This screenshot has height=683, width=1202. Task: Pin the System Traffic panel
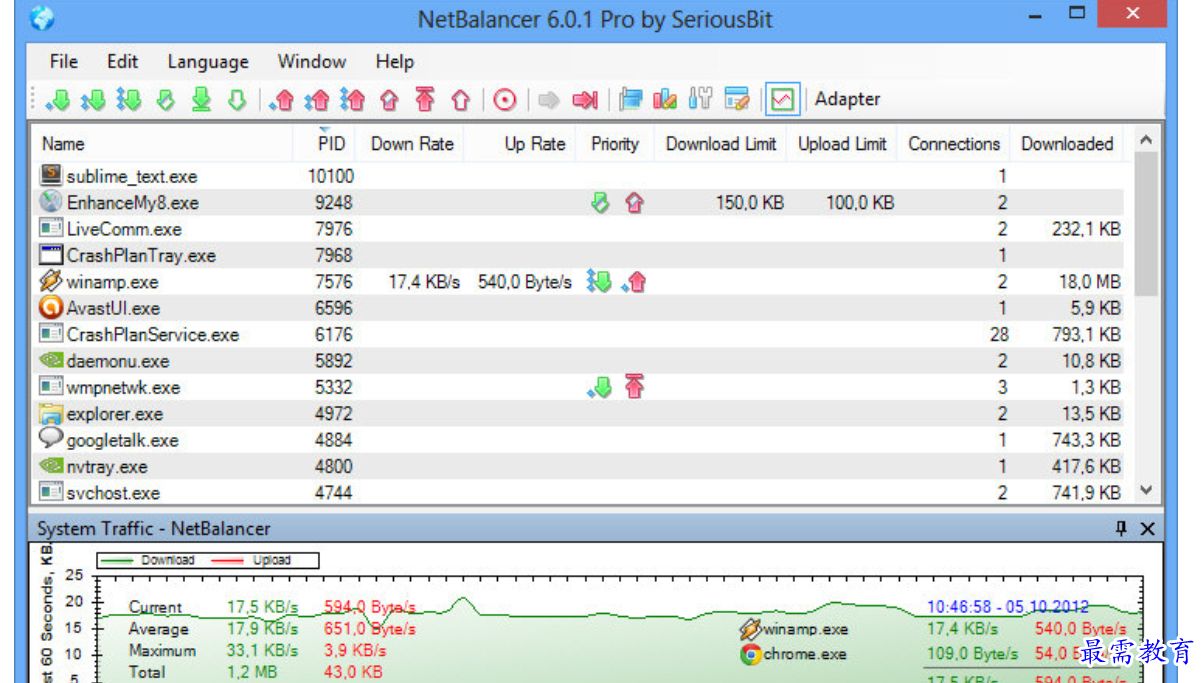pos(1121,528)
